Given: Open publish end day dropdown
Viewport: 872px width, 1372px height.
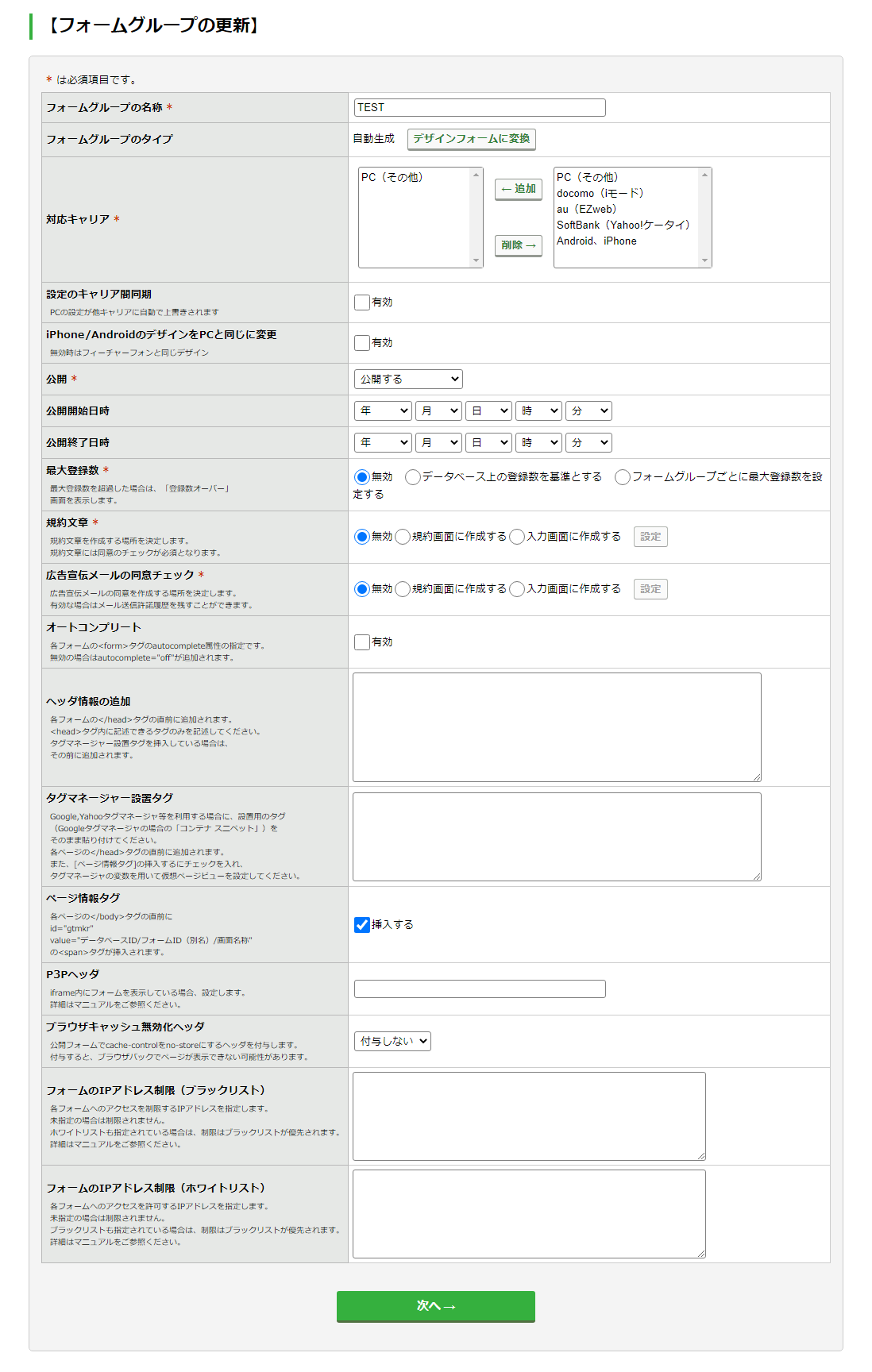Looking at the screenshot, I should 488,443.
